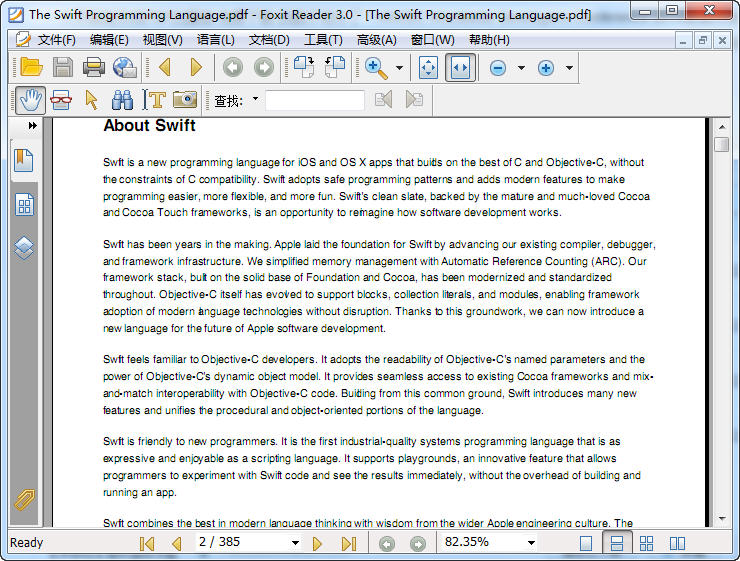Open the 编辑(E) menu

pyautogui.click(x=109, y=40)
